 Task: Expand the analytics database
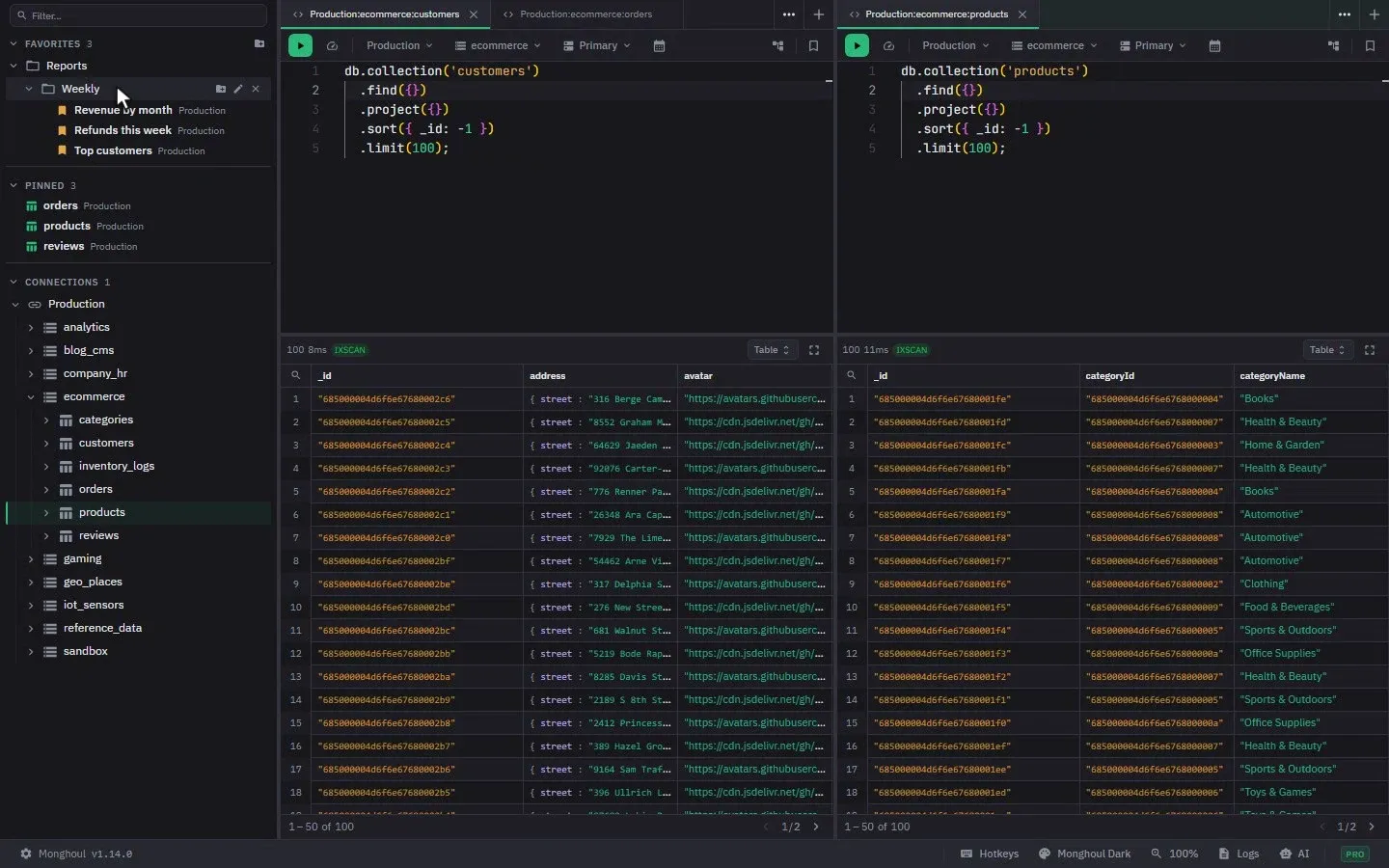click(x=31, y=327)
